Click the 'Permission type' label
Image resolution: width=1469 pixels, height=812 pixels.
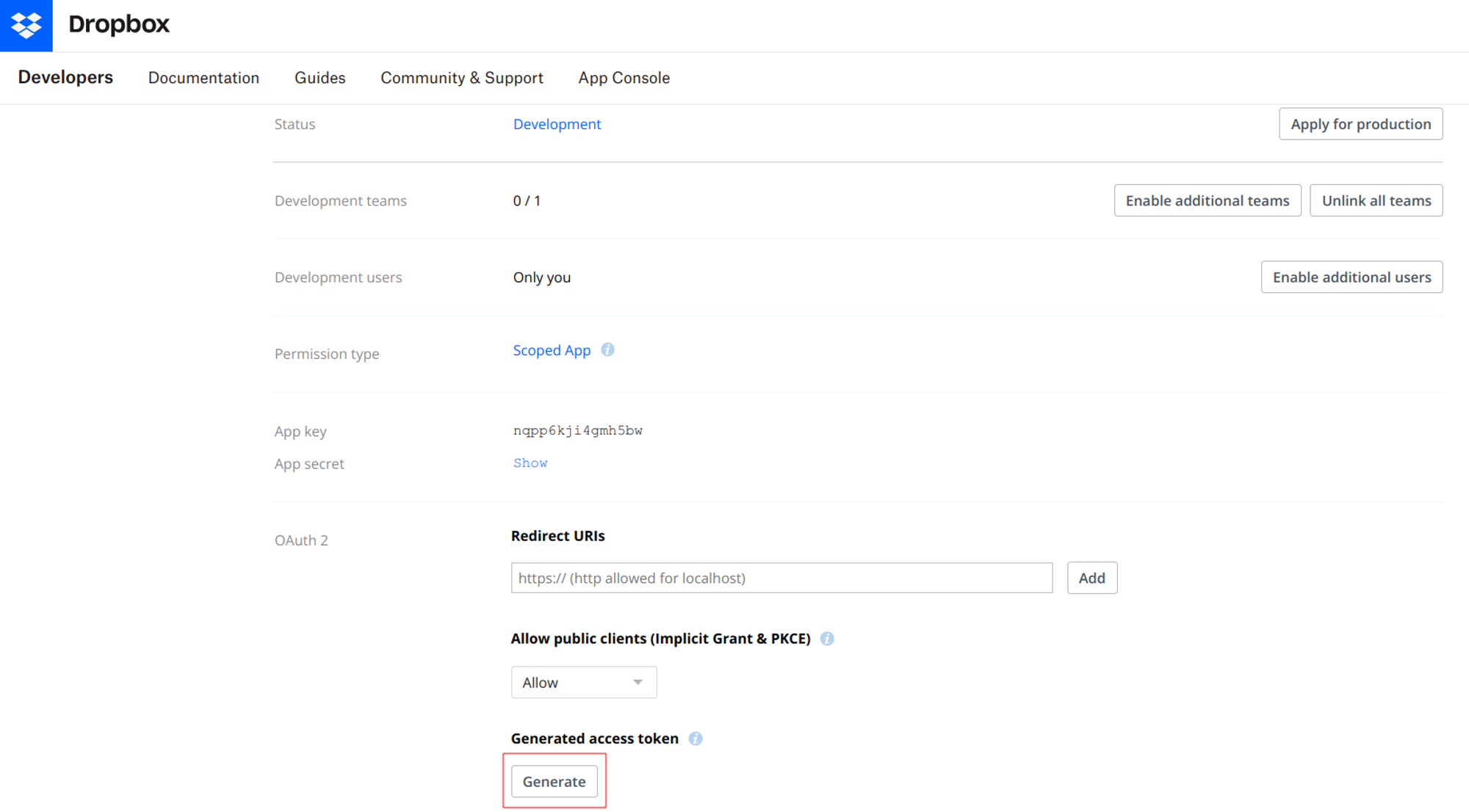point(327,354)
